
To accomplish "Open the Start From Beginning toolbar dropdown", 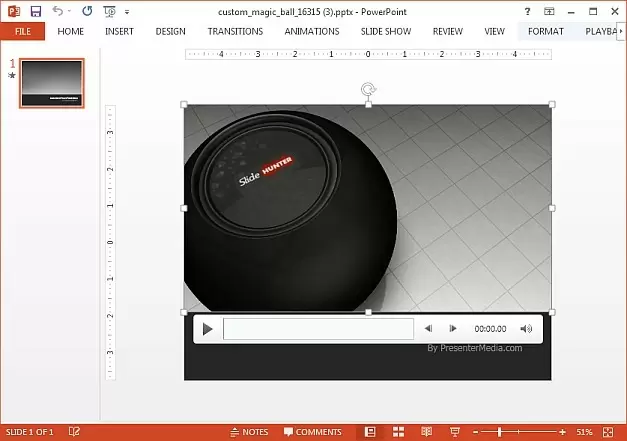I will [x=110, y=11].
